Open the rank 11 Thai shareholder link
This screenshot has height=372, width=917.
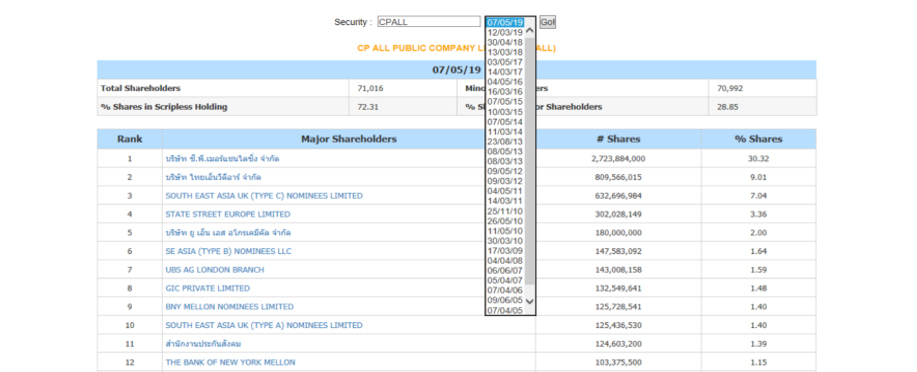tap(203, 344)
